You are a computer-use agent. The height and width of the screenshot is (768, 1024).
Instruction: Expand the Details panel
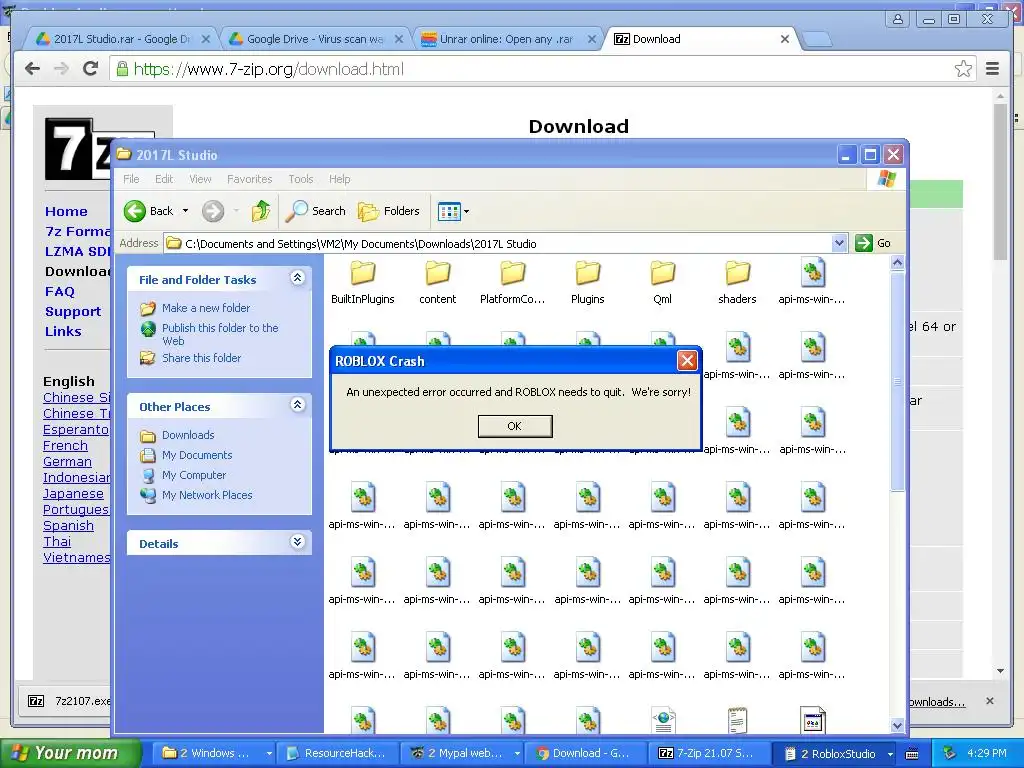(x=297, y=542)
